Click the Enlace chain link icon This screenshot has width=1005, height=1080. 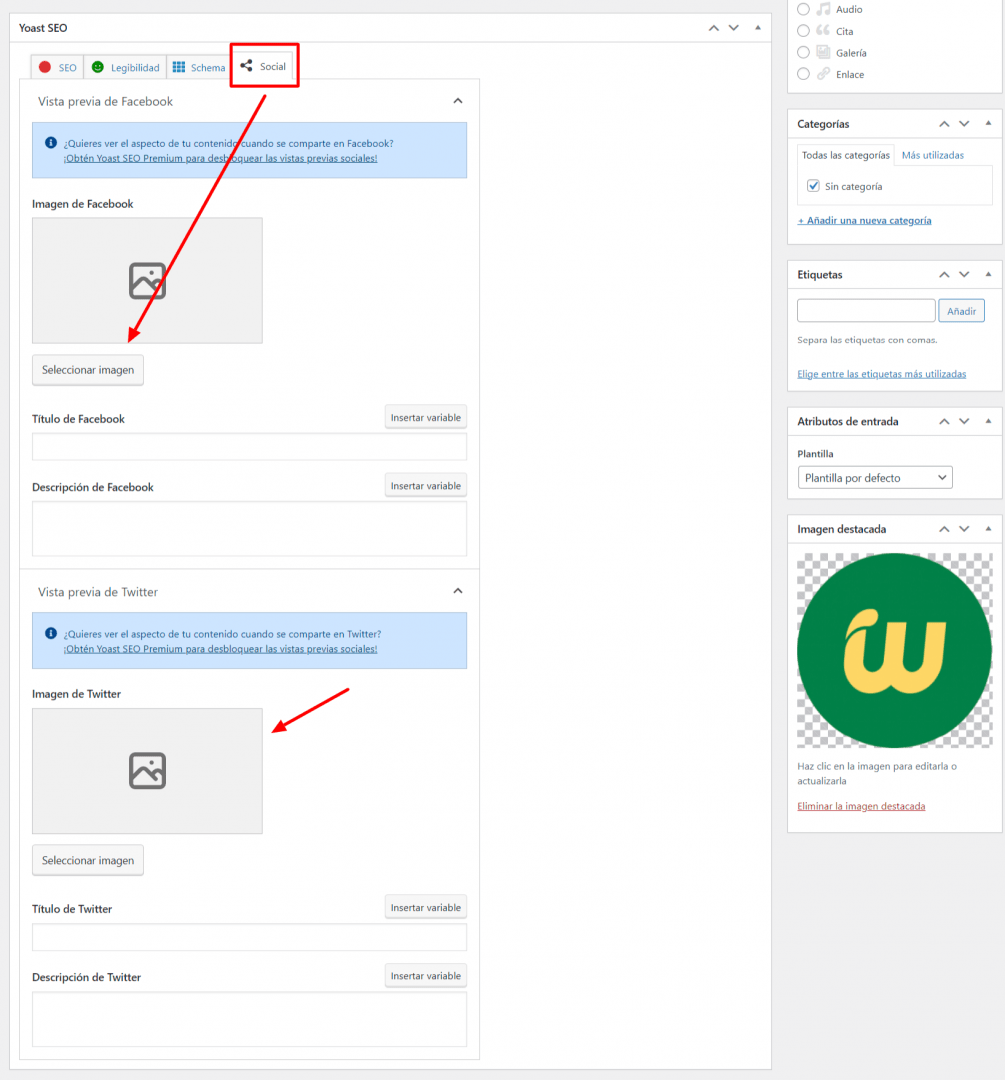coord(823,74)
